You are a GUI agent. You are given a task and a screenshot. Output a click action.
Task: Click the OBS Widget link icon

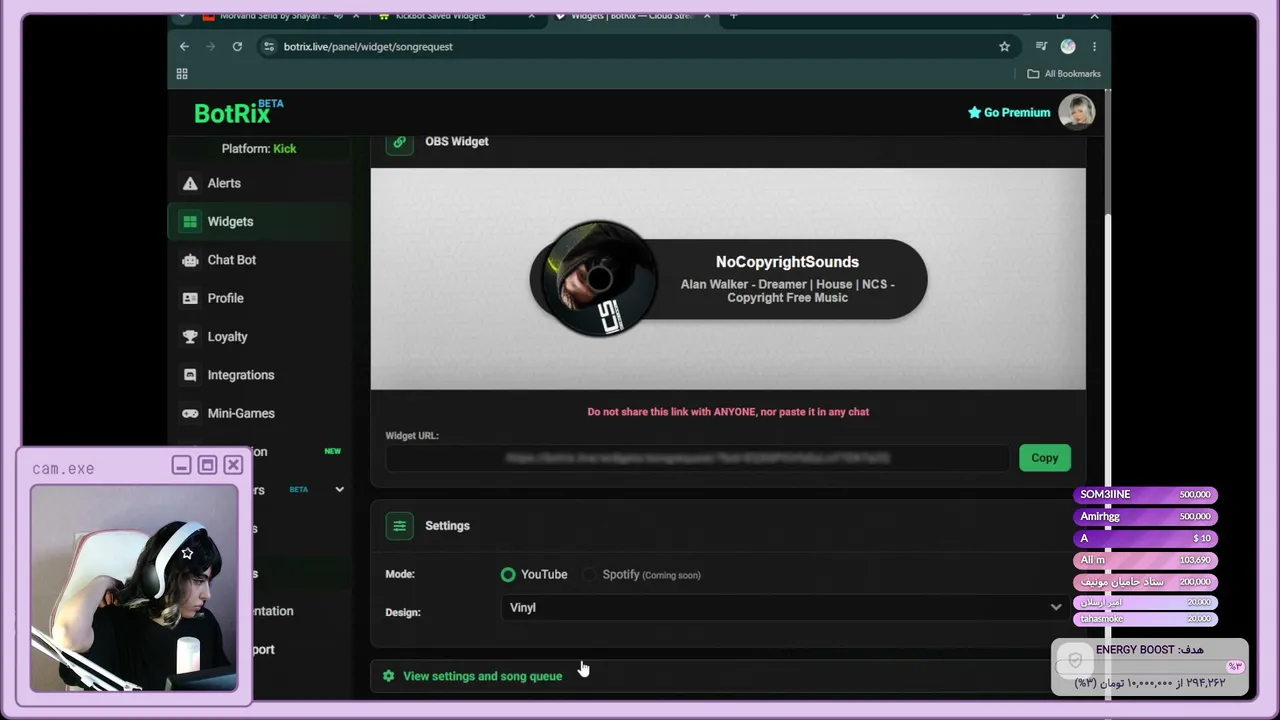tap(399, 142)
